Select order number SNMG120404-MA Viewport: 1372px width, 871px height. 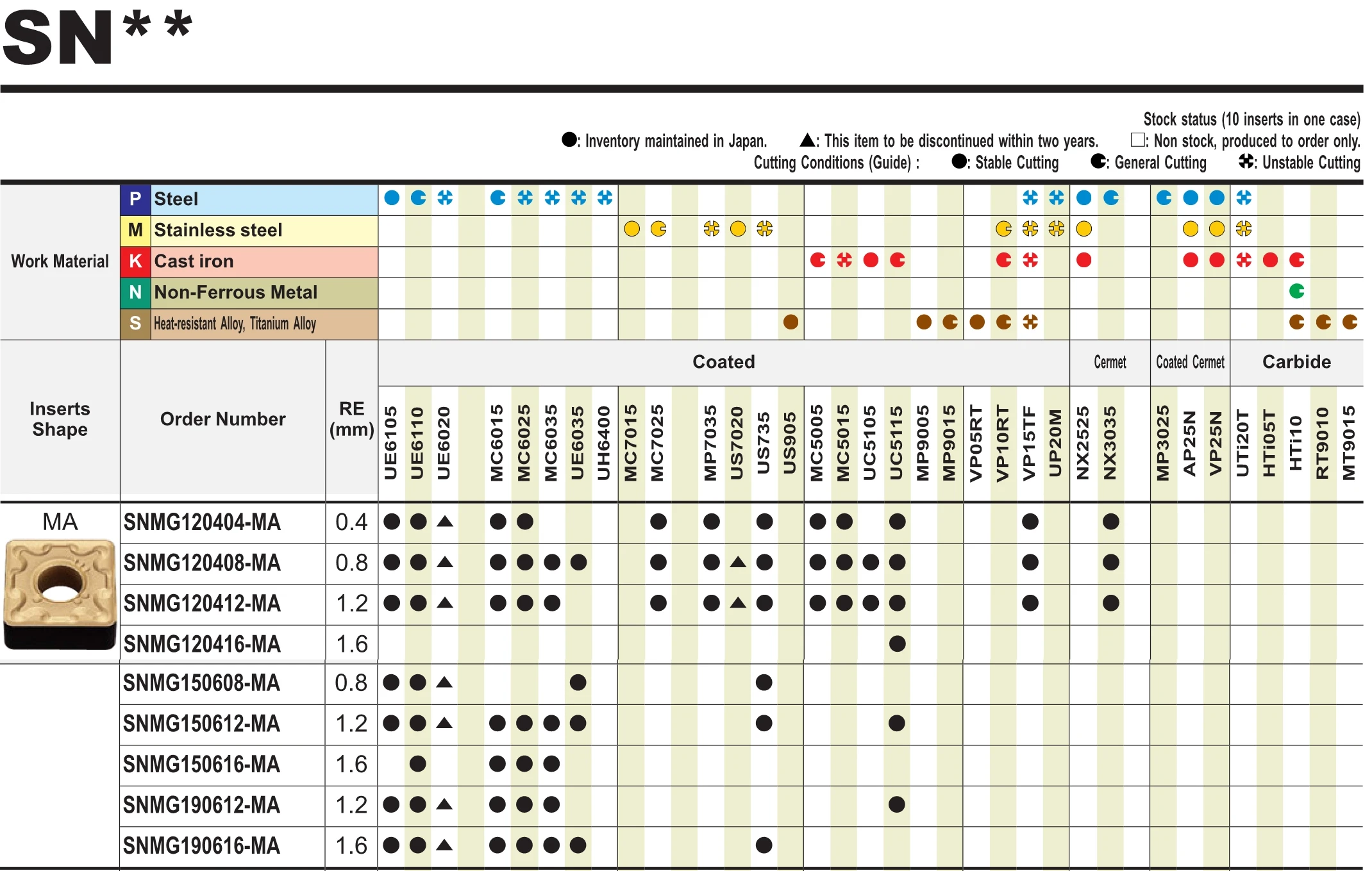(202, 522)
